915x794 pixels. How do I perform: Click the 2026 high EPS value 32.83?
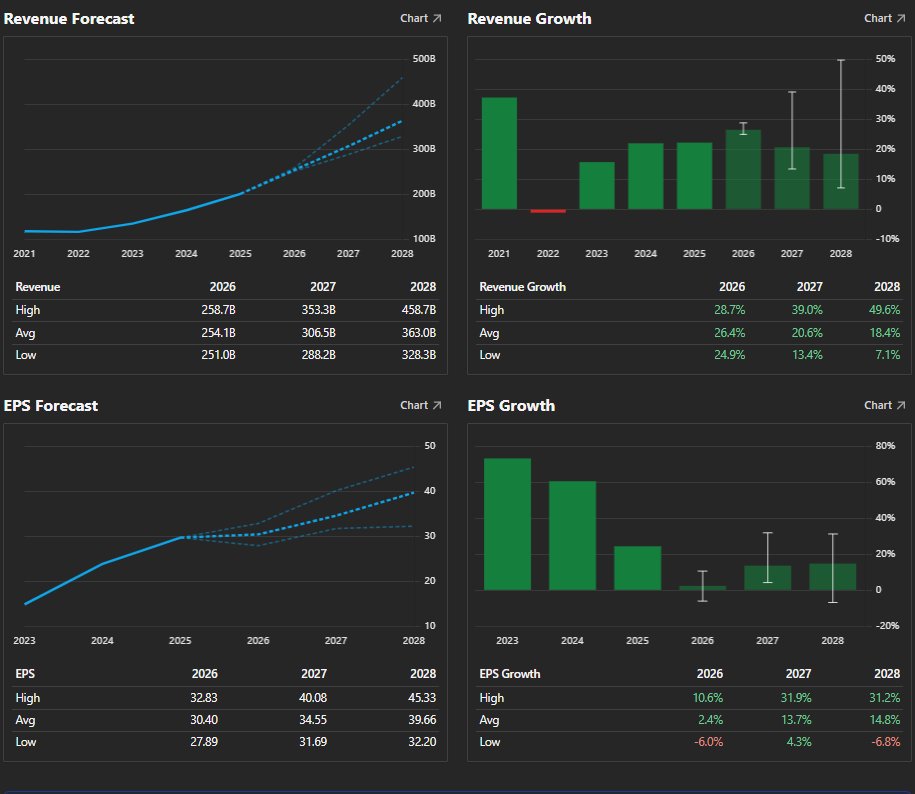pyautogui.click(x=204, y=698)
